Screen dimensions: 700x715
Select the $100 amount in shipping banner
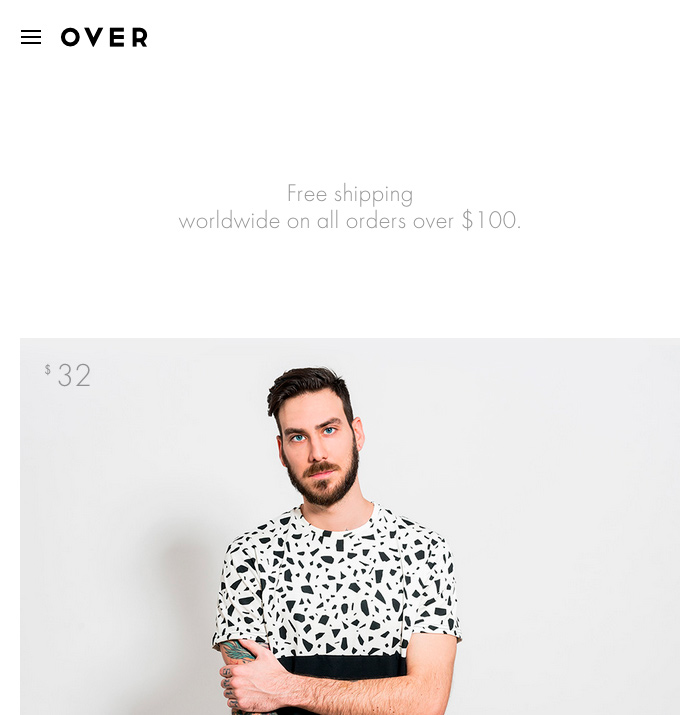point(491,220)
